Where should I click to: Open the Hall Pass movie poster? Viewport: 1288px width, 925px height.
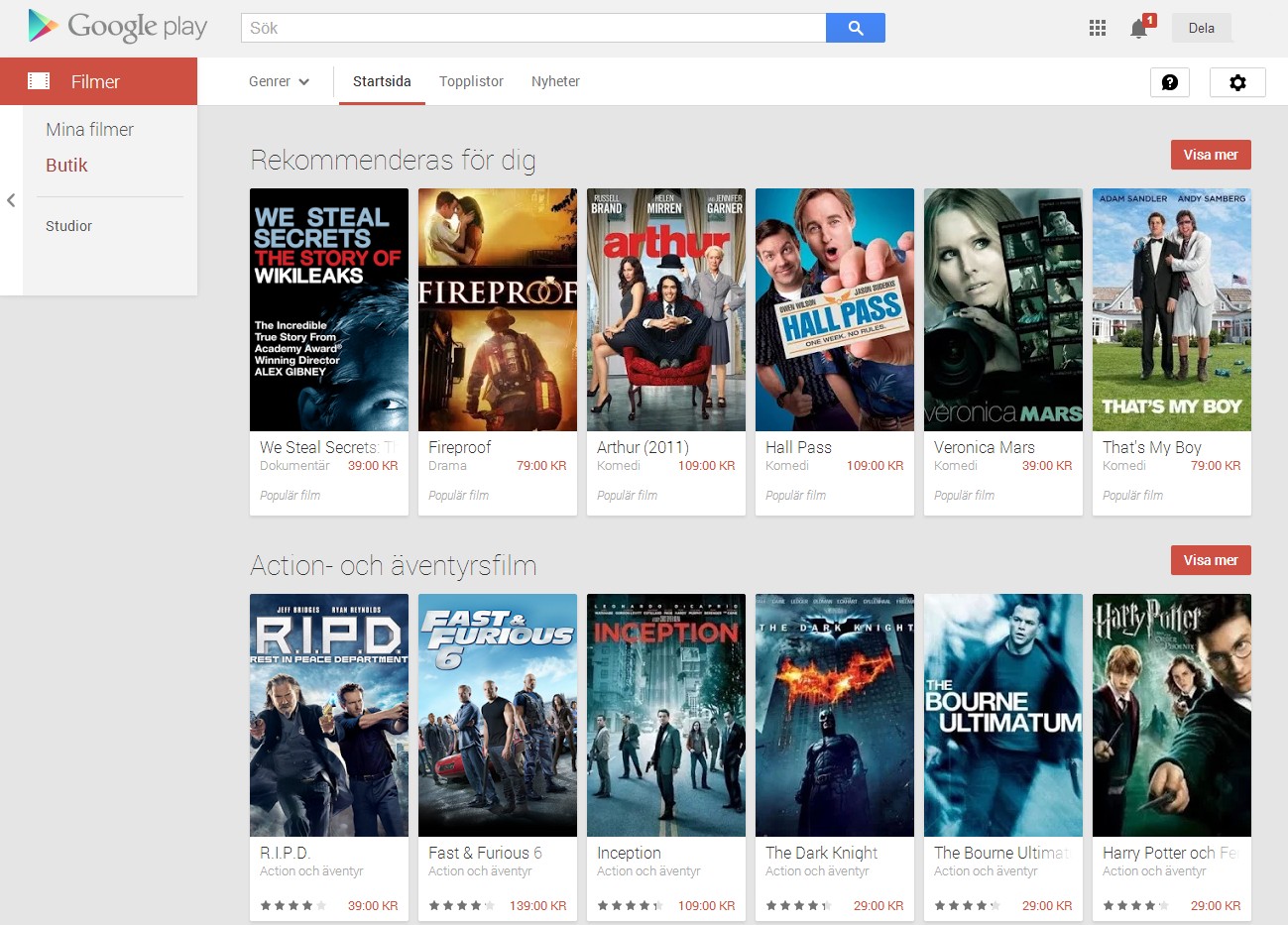(834, 309)
